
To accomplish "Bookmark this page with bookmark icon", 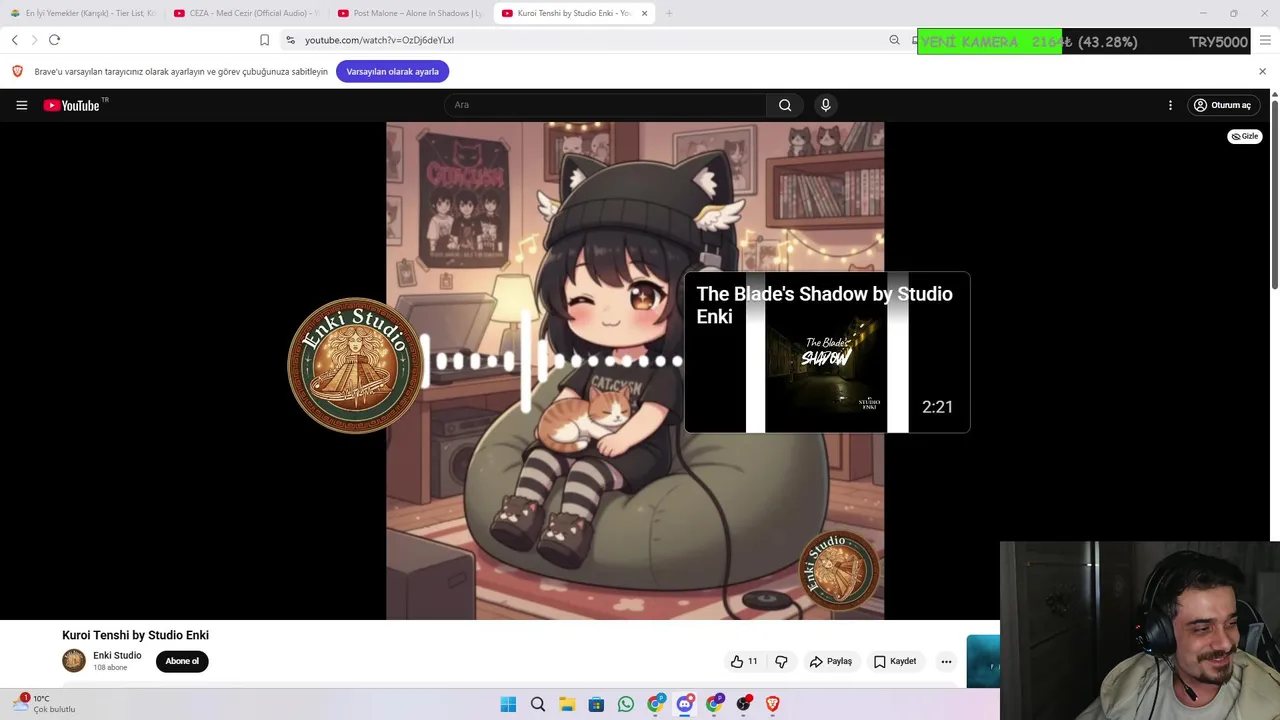I will 264,40.
